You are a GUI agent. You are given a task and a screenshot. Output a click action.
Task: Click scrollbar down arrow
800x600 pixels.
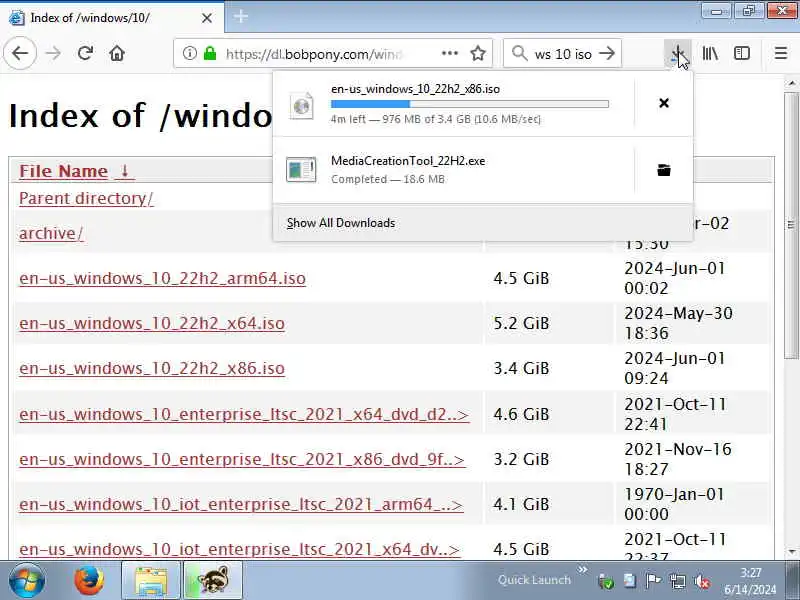click(x=791, y=551)
